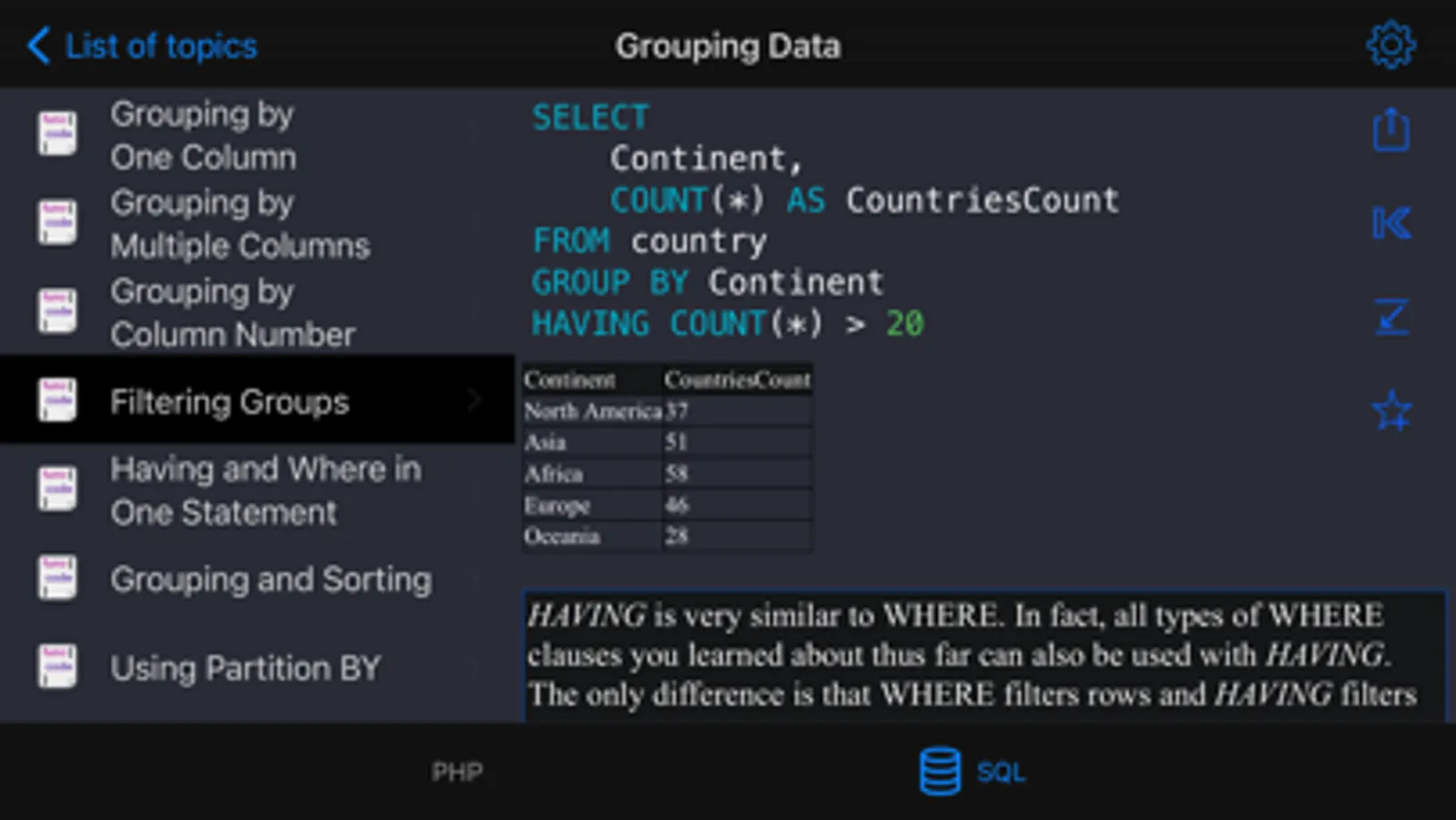This screenshot has height=820, width=1456.
Task: Click the Grouping by One Column document icon
Action: pos(57,134)
